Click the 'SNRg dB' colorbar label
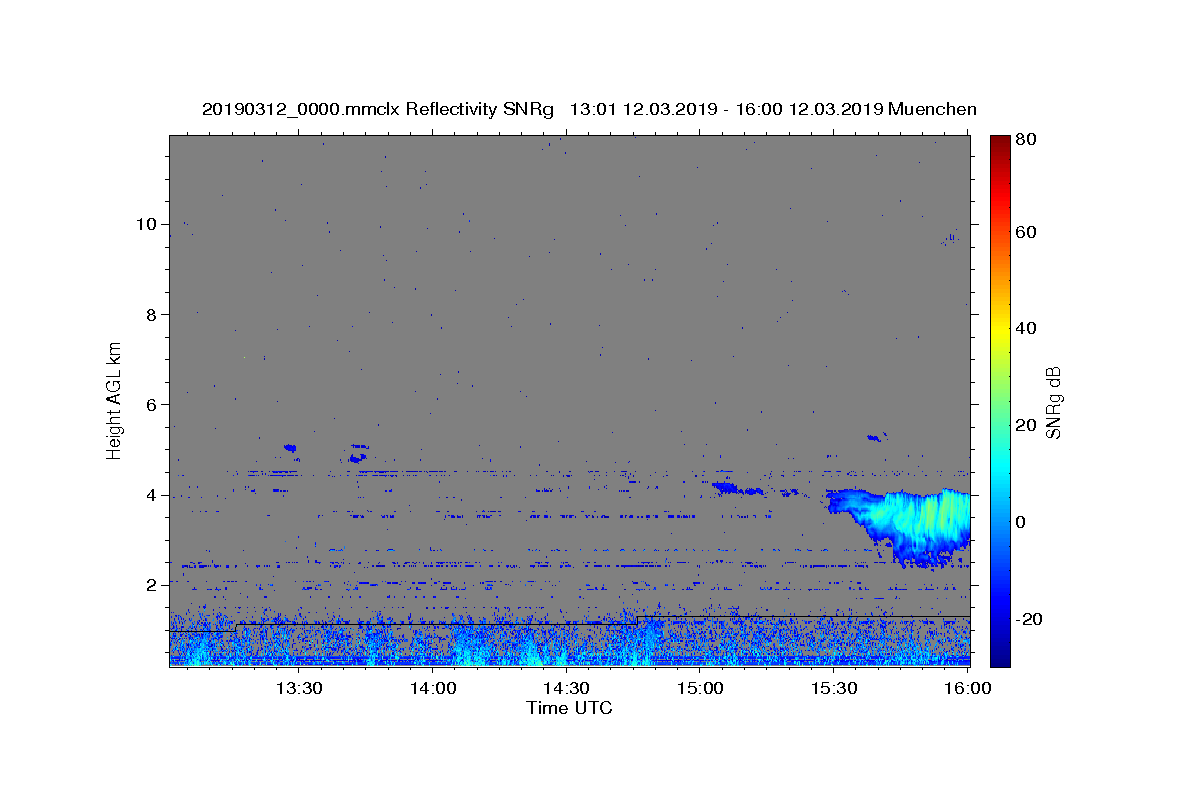Screen dimensions: 1200x800 pyautogui.click(x=1052, y=402)
